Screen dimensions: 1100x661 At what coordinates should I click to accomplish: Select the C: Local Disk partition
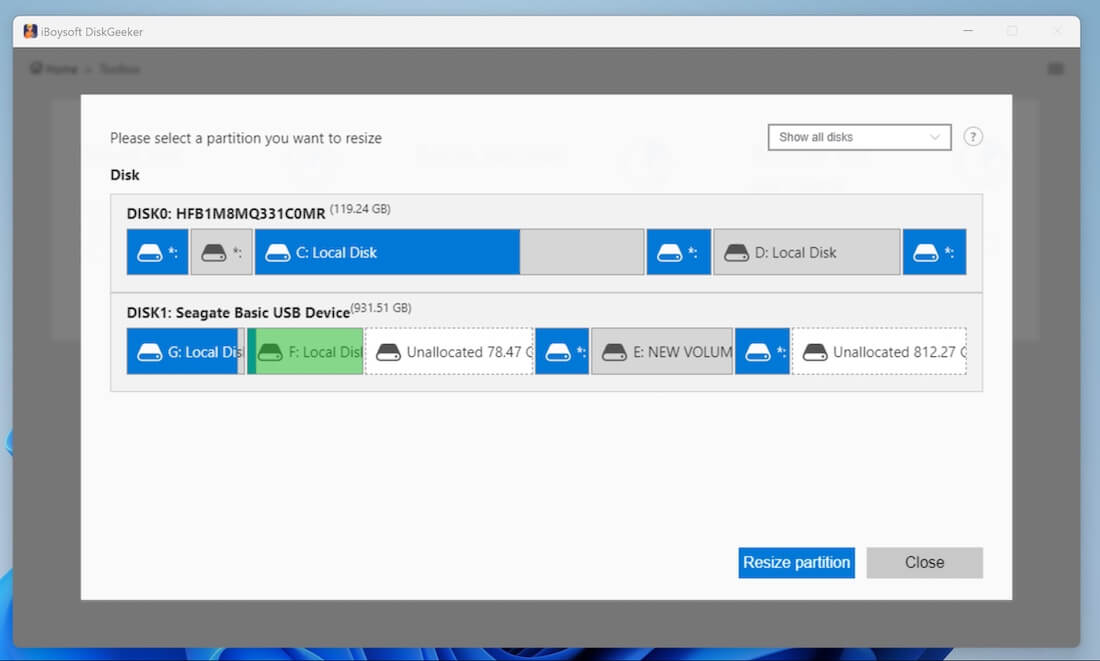coord(449,252)
